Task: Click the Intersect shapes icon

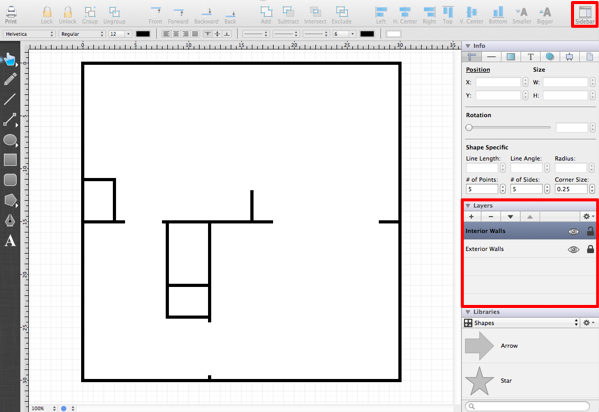Action: pyautogui.click(x=315, y=15)
